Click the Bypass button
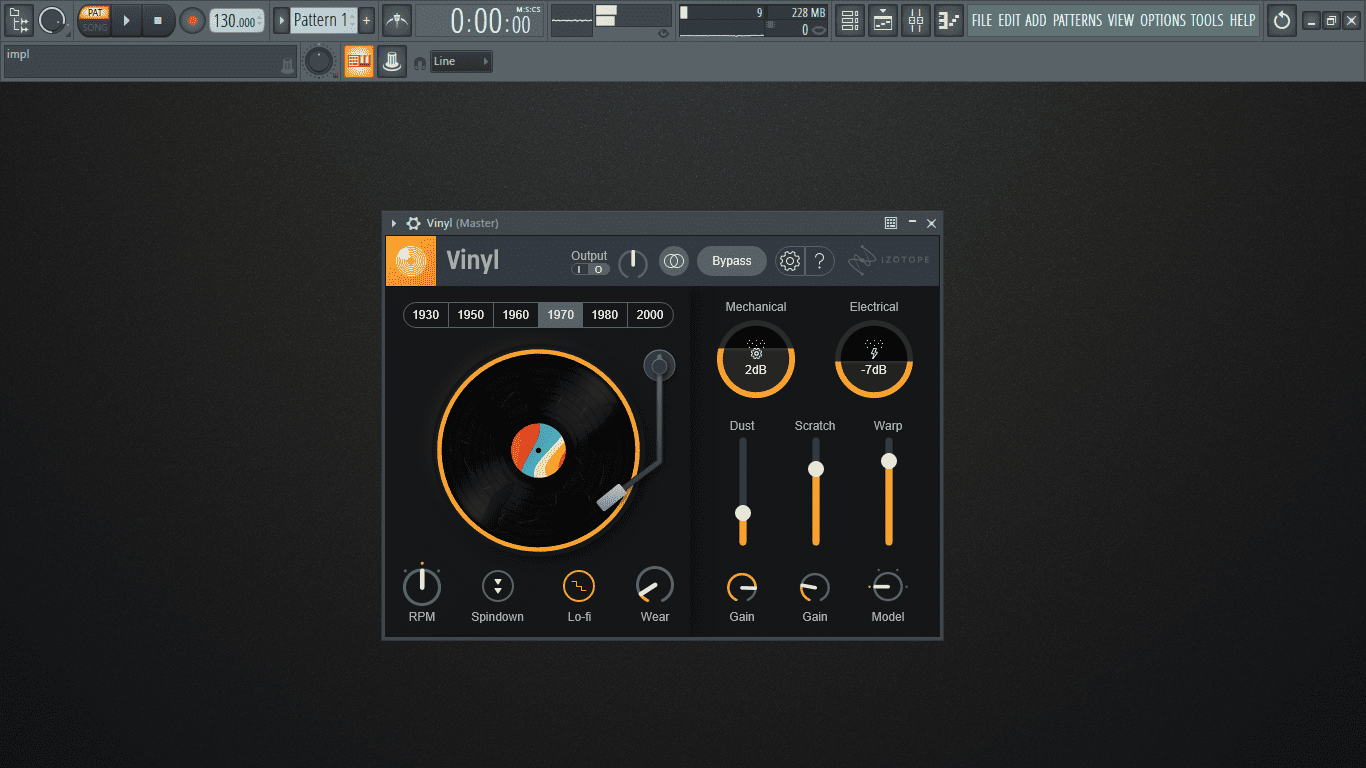 click(x=732, y=261)
